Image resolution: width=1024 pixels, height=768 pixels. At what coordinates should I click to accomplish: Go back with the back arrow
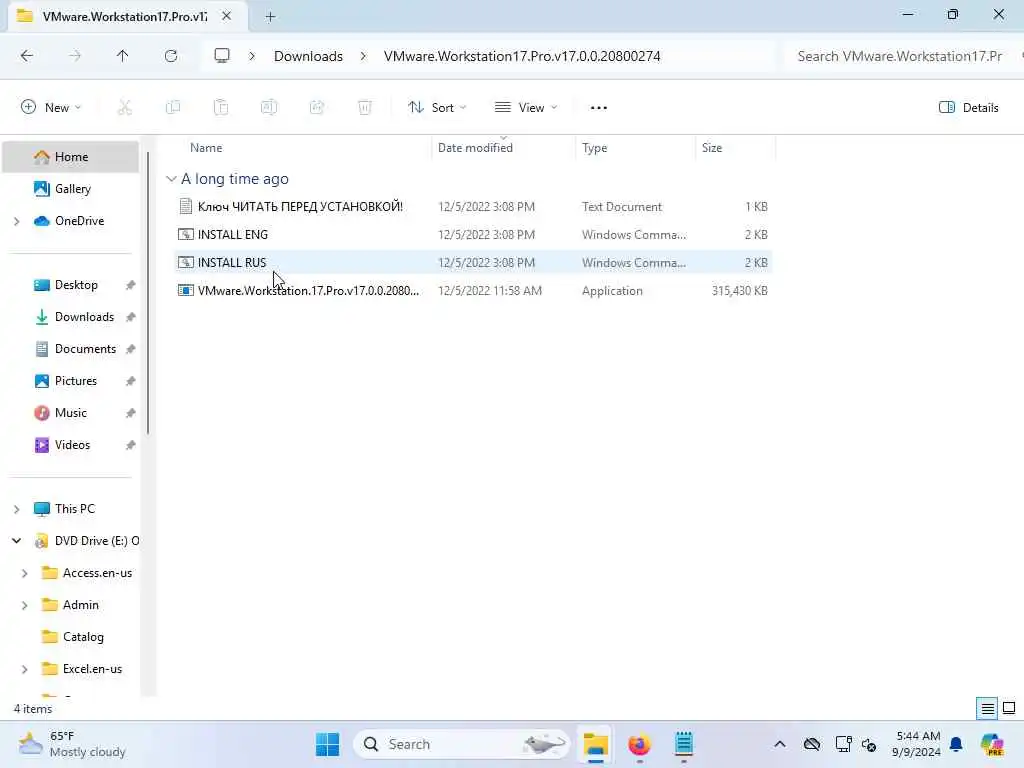pos(27,56)
